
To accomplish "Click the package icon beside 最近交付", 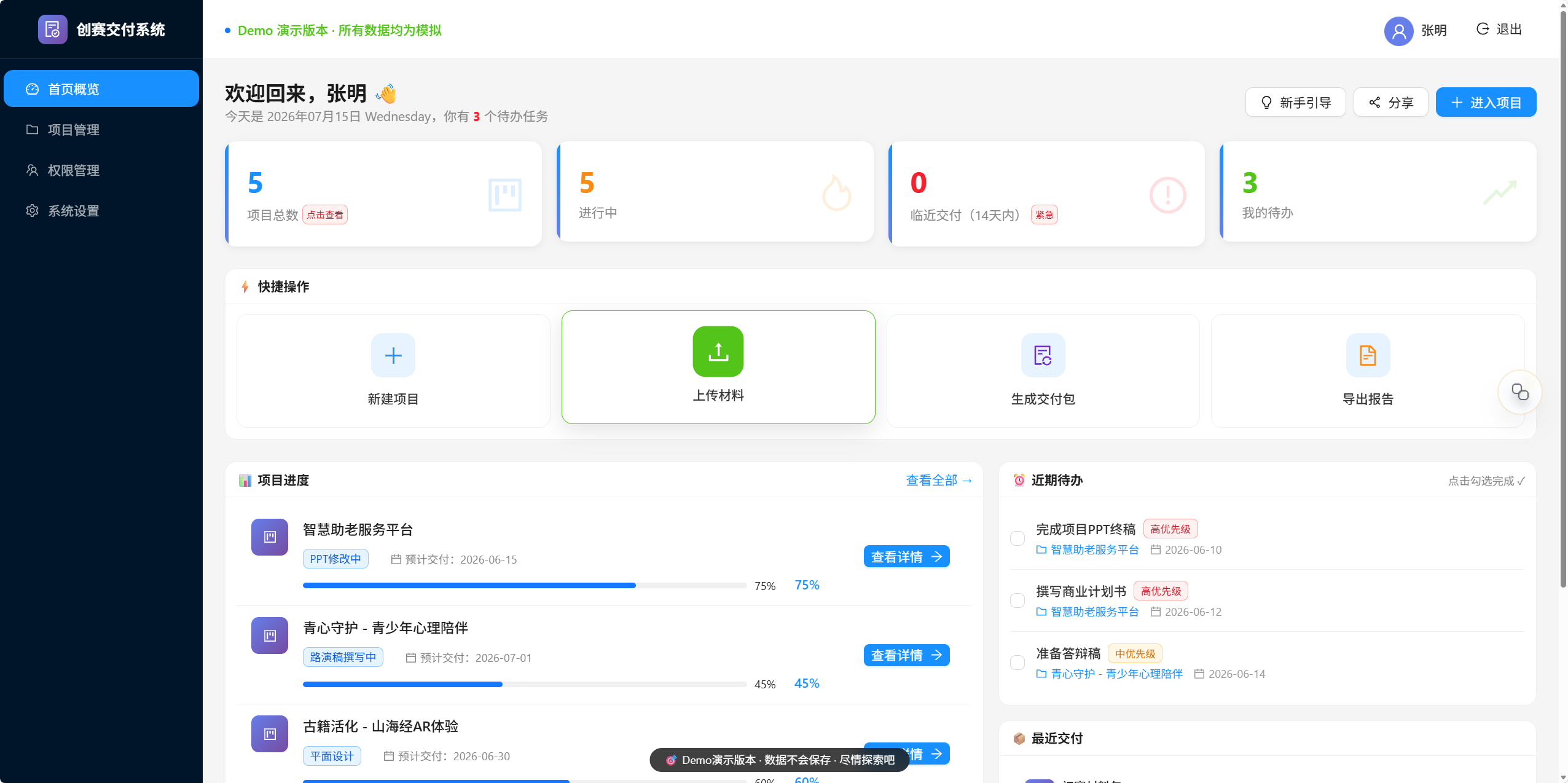I will [1019, 738].
